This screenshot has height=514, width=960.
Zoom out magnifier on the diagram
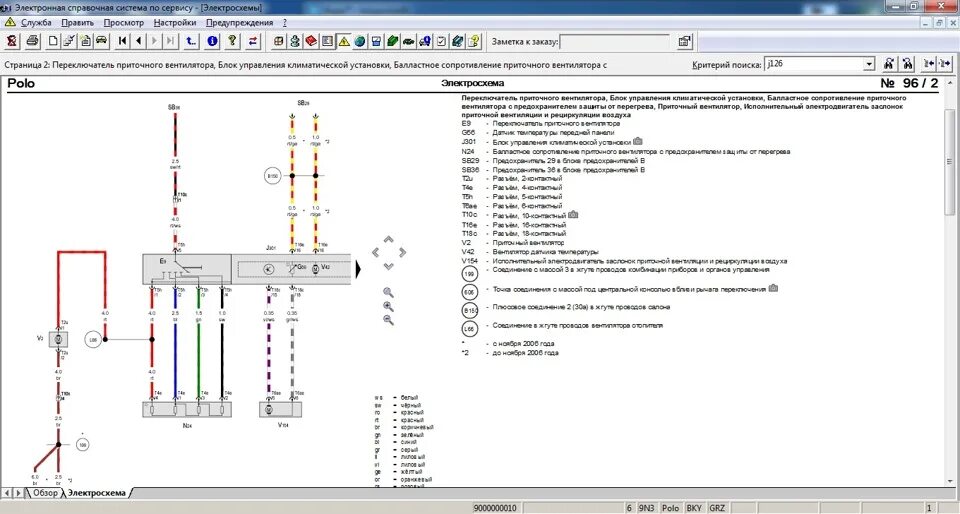(388, 320)
